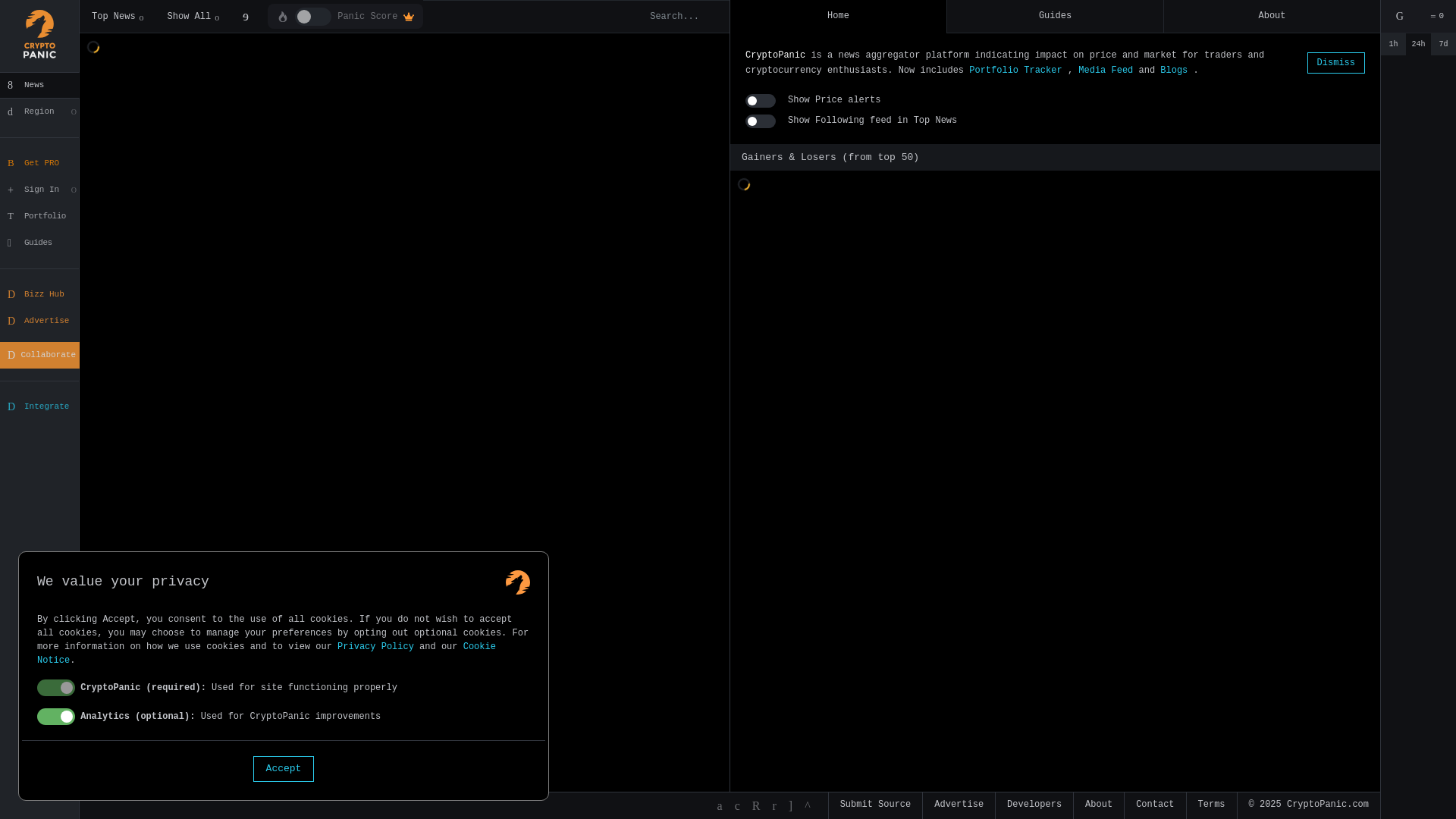The image size is (1456, 819).
Task: Click Developers in the footer
Action: [1034, 805]
